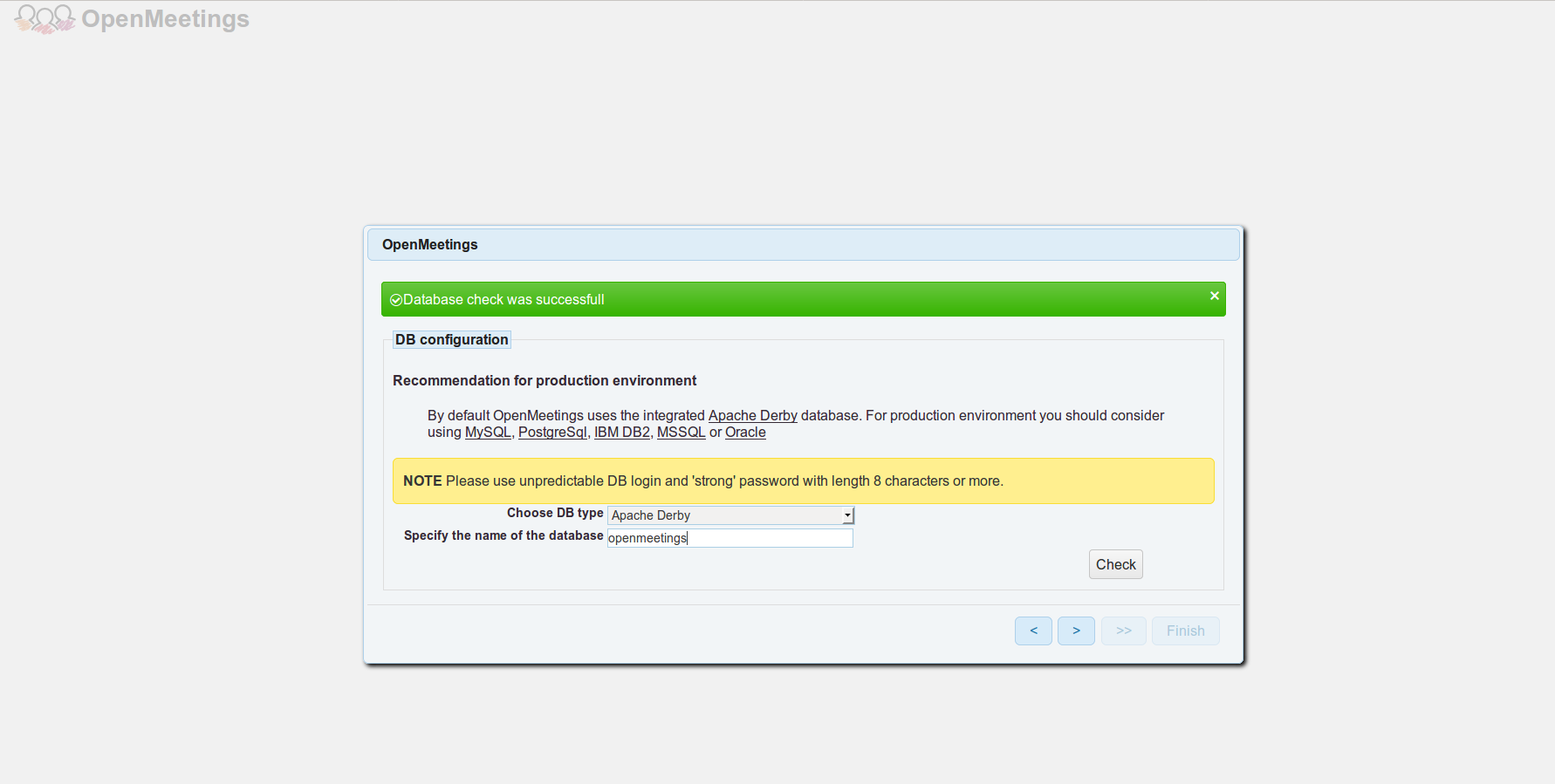Advance to the next wizard step
The height and width of the screenshot is (784, 1555).
tap(1076, 631)
